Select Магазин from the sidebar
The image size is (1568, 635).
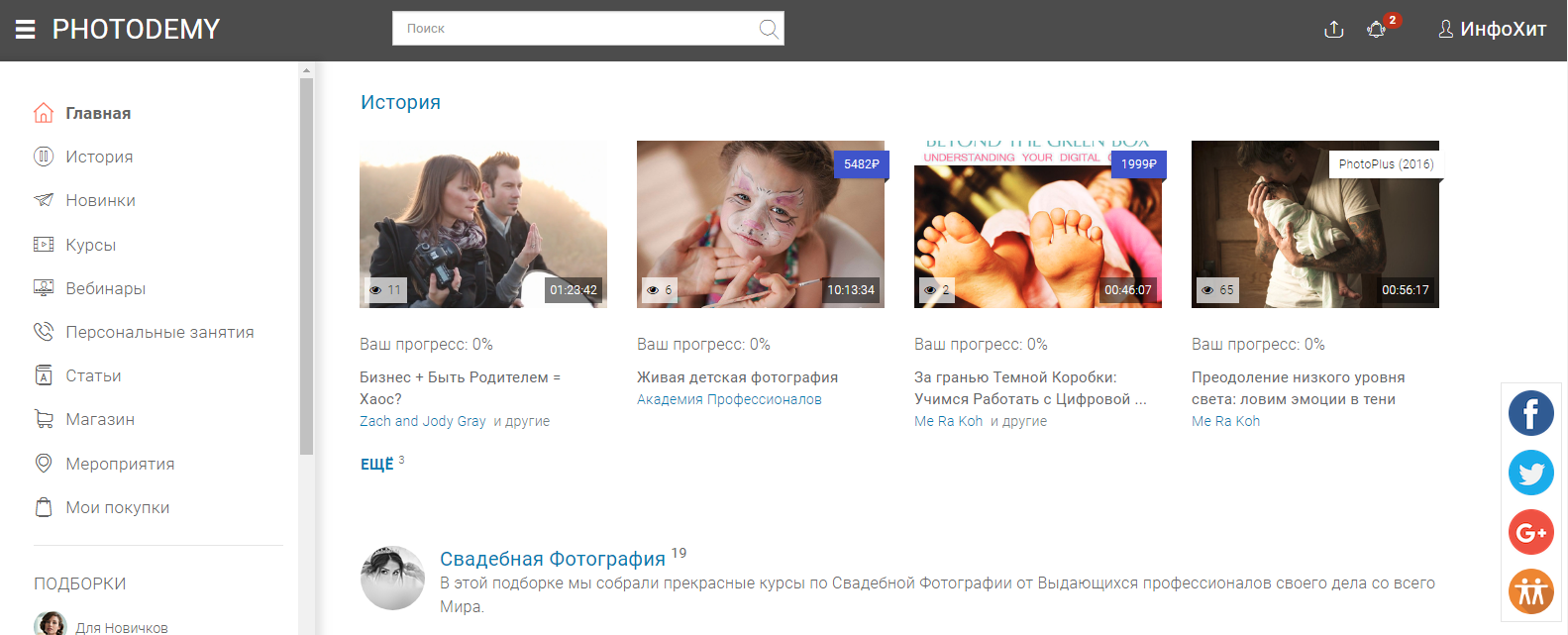point(100,419)
